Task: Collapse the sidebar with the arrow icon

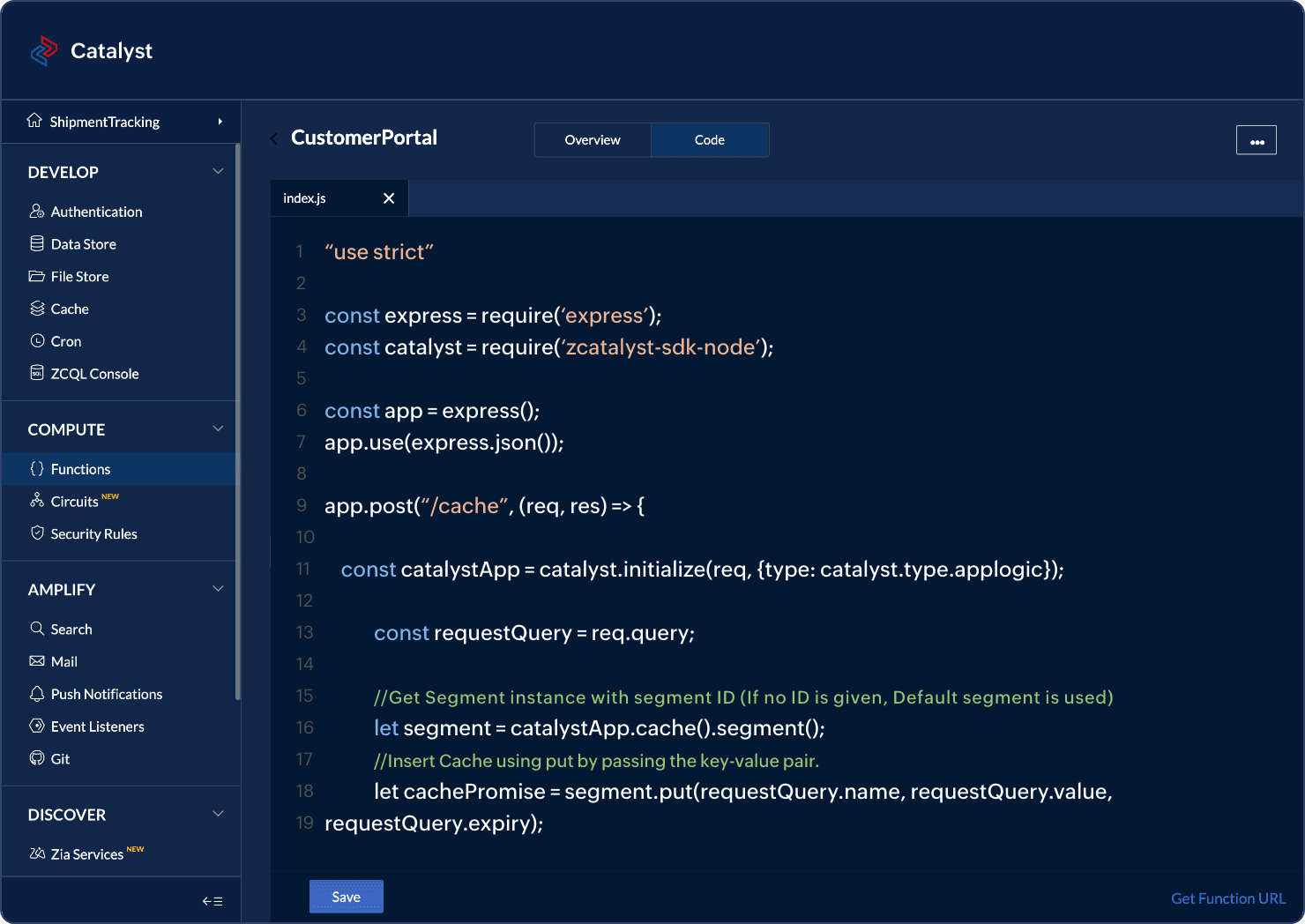Action: [x=213, y=901]
